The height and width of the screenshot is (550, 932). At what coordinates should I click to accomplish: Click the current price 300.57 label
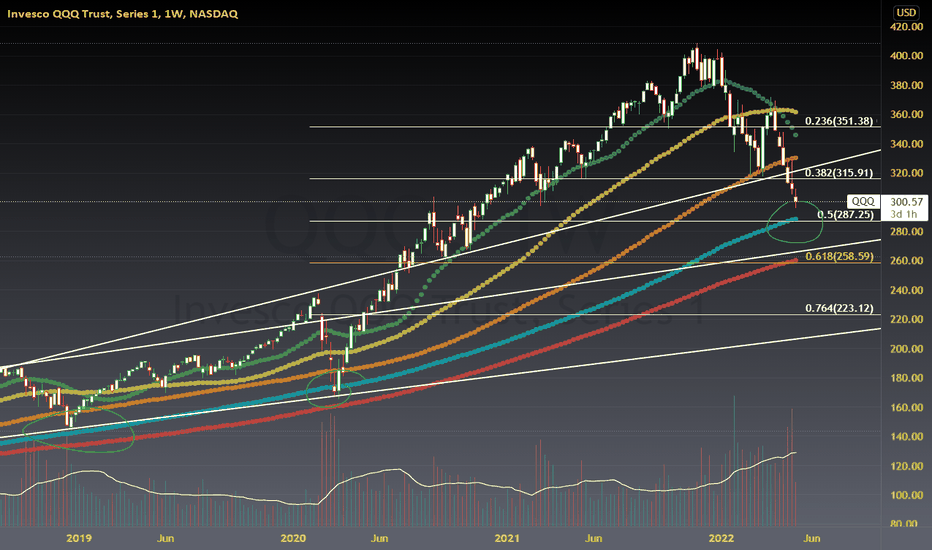906,202
